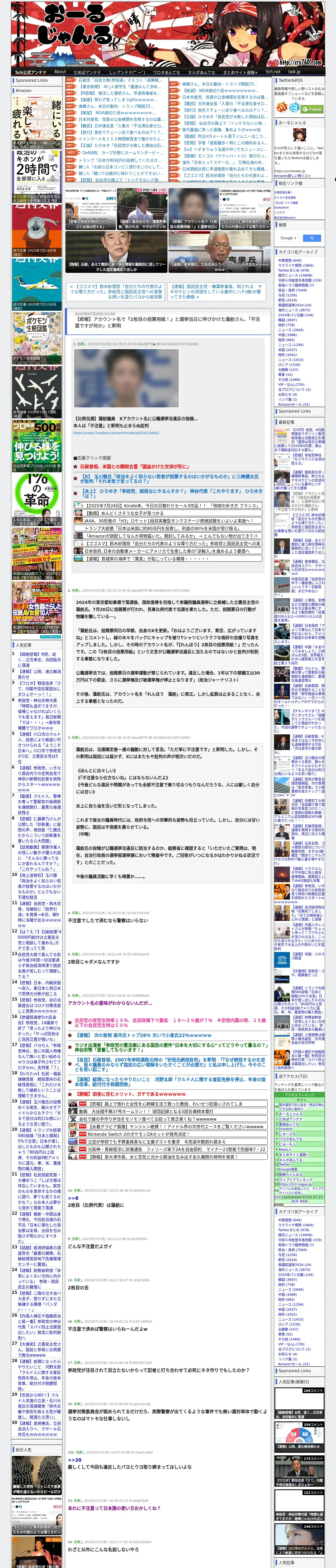The height and width of the screenshot is (1568, 336).
Task: Open the だめぽアンテナ nav item
Action: pyautogui.click(x=87, y=72)
